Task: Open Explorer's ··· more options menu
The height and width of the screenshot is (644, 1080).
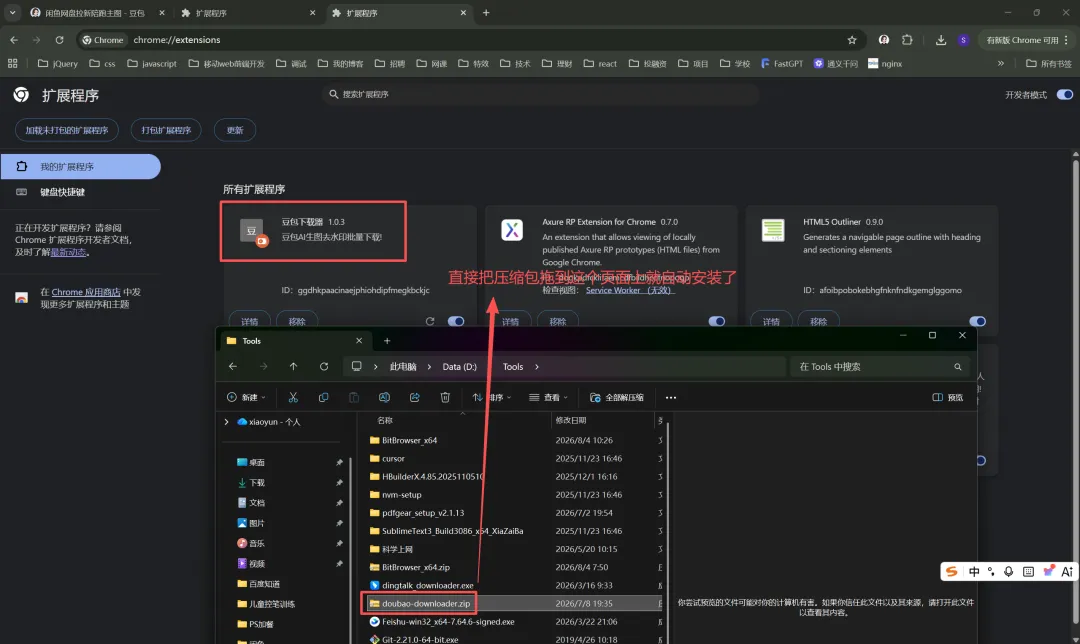Action: click(671, 397)
